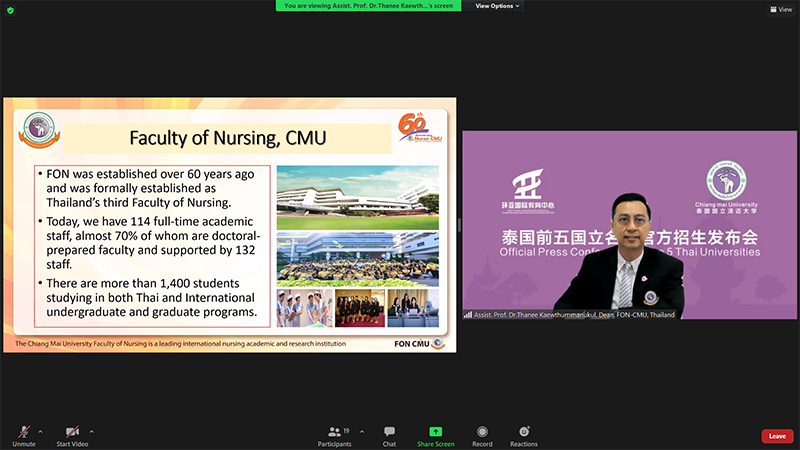Open the Chat panel
This screenshot has width=800, height=450.
(x=389, y=436)
